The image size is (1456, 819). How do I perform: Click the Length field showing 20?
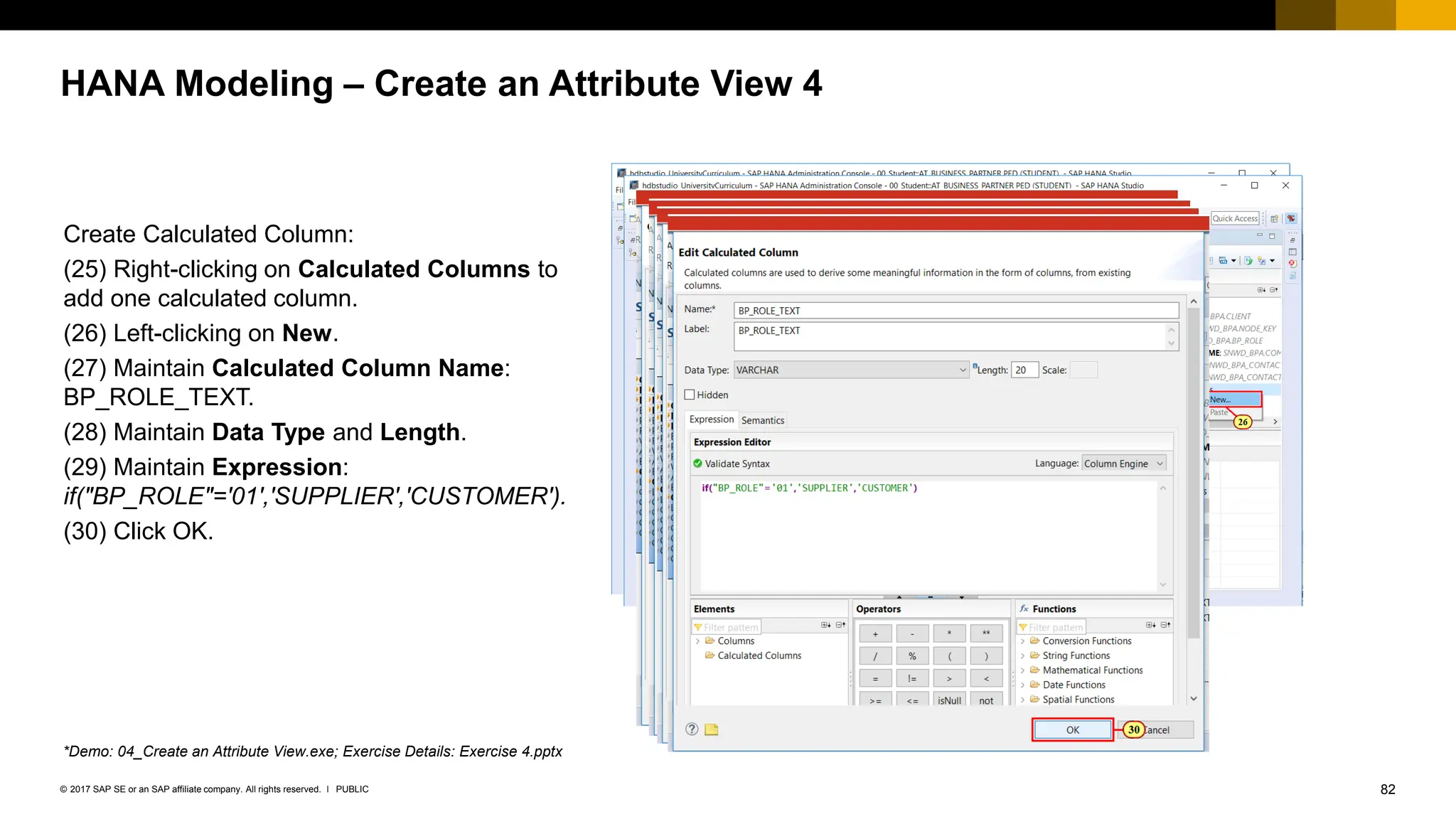[1024, 370]
